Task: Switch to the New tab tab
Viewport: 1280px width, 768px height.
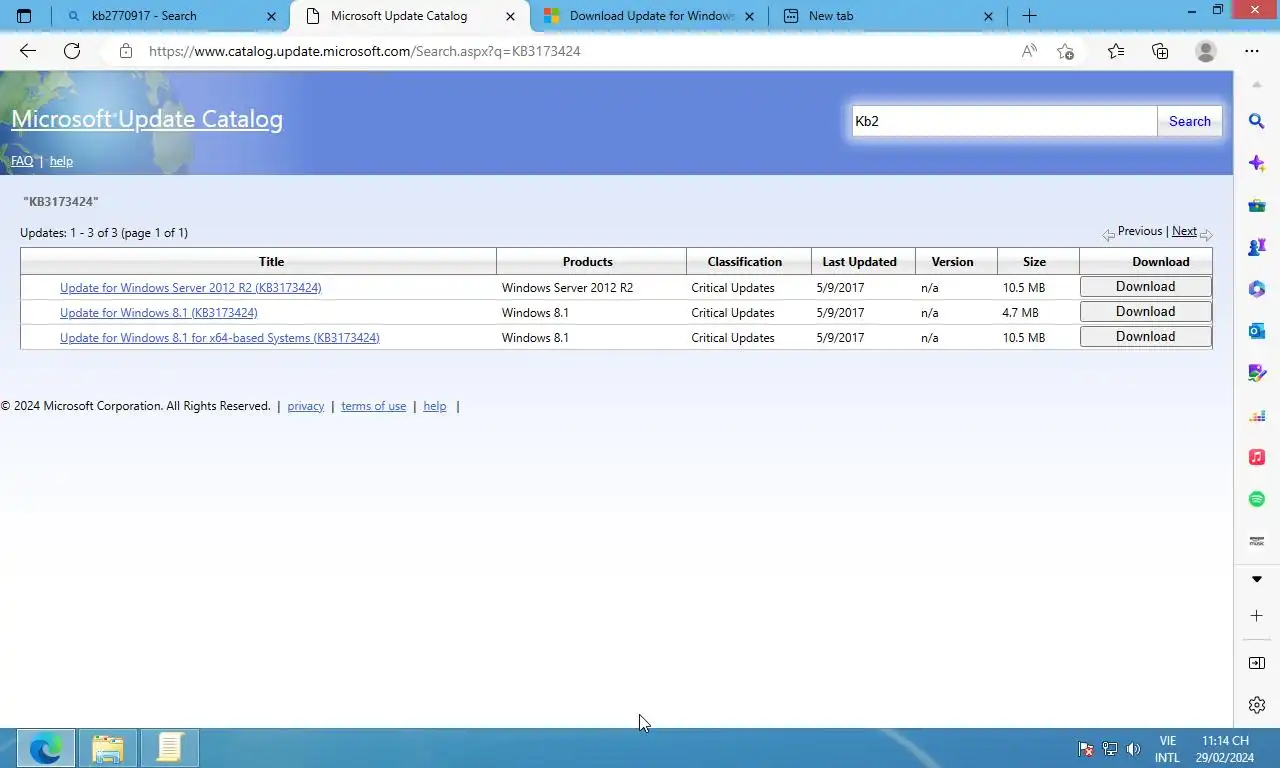Action: [887, 16]
